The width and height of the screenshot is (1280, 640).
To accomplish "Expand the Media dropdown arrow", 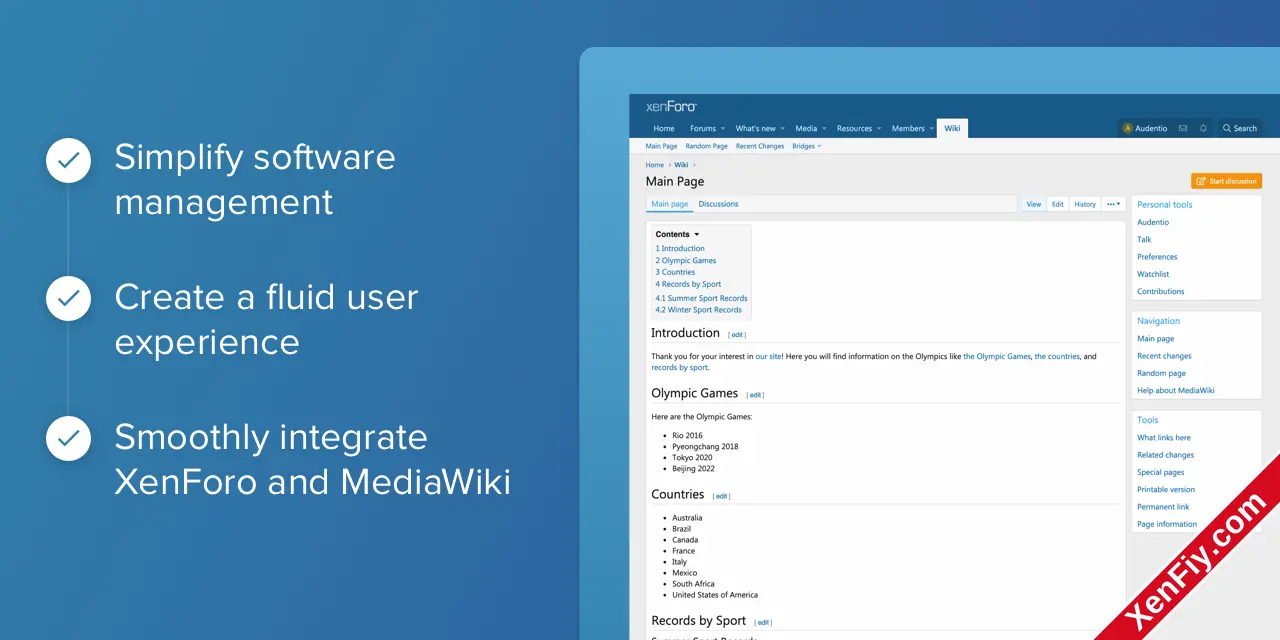I will pos(825,129).
